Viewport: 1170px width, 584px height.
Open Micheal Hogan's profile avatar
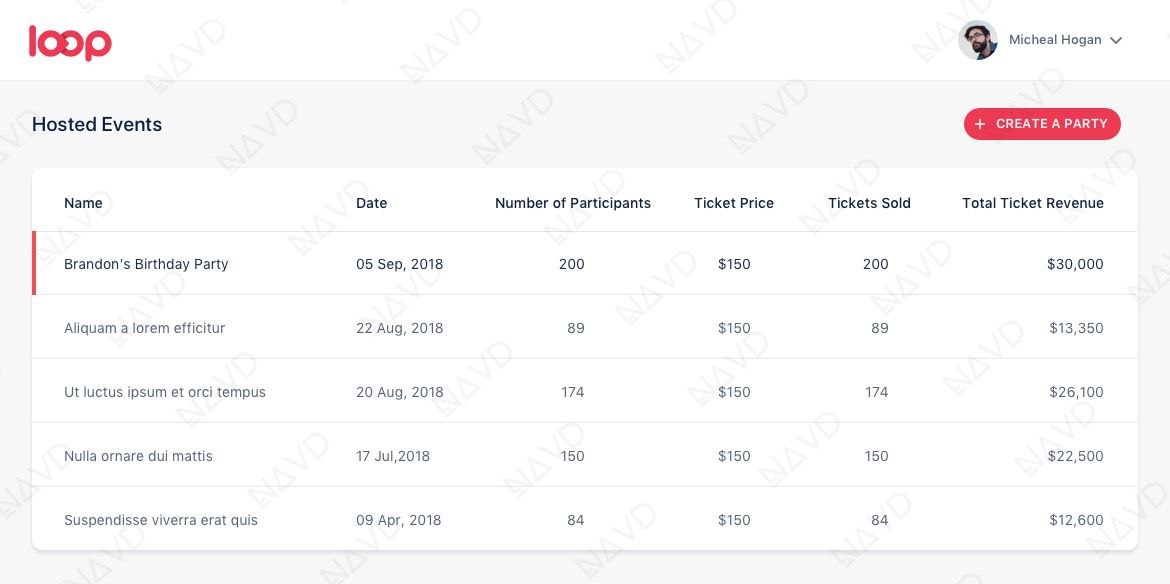point(977,40)
